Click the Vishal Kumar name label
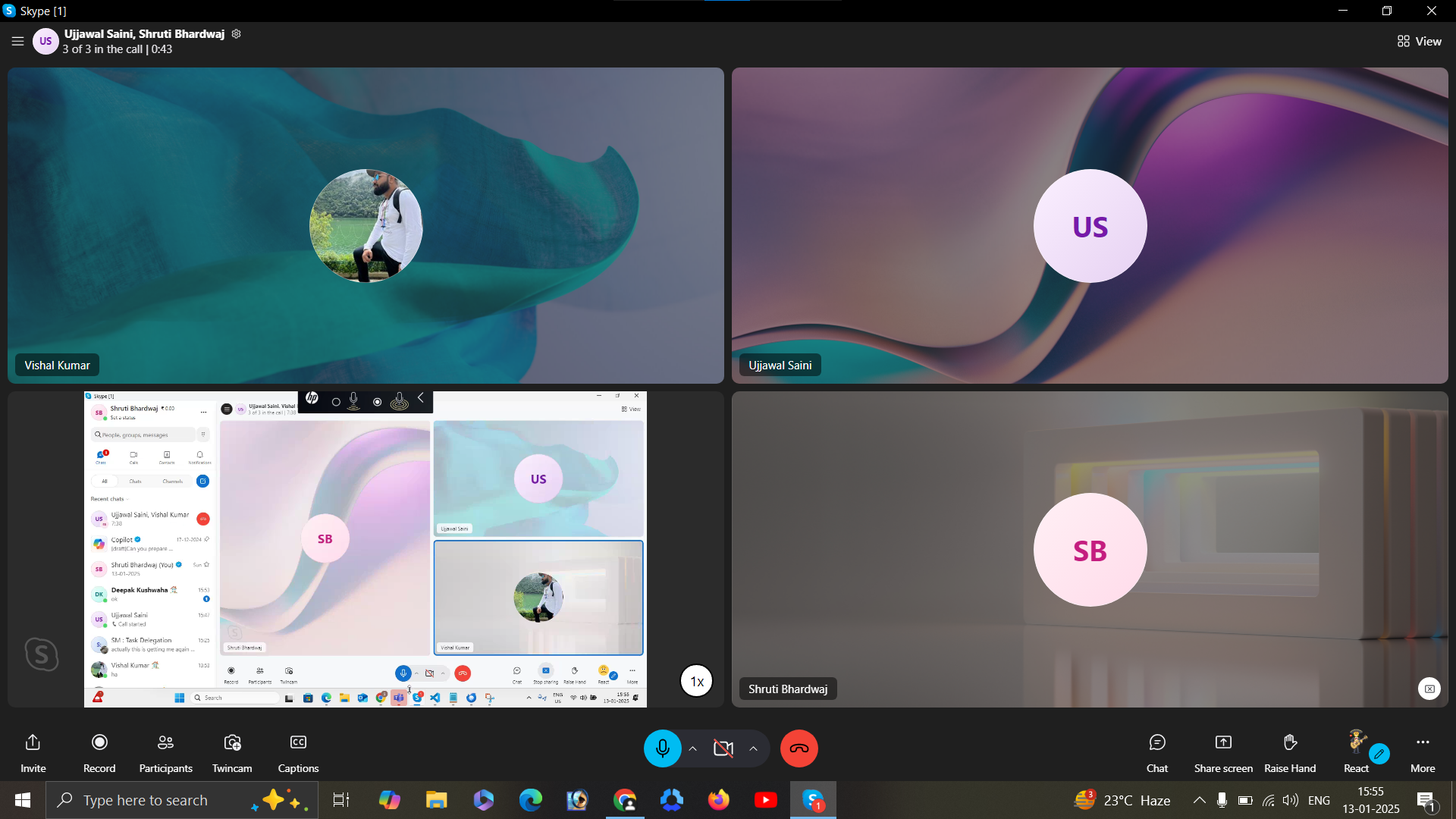The image size is (1456, 819). [57, 366]
